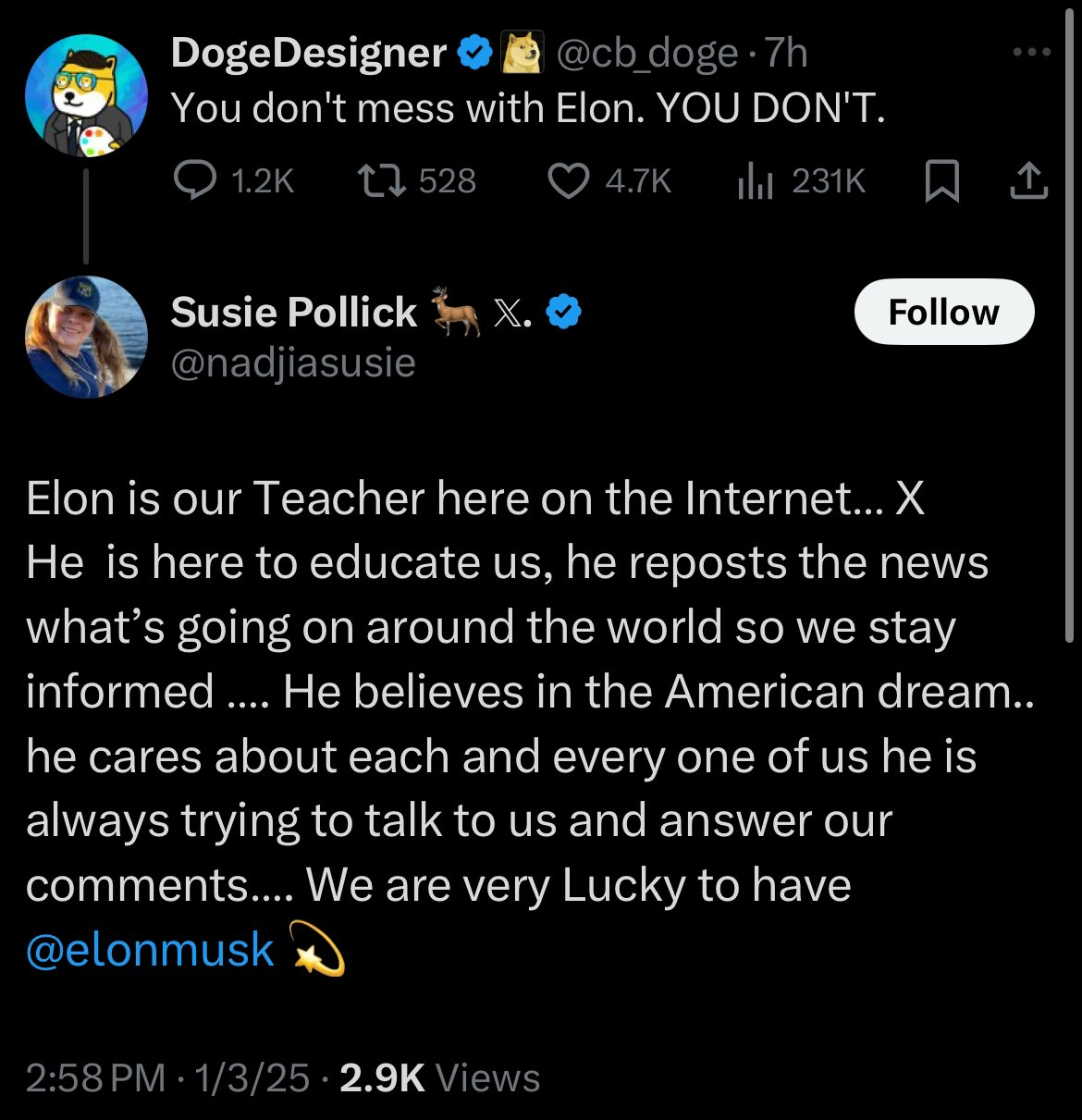1082x1120 pixels.
Task: Click the 2.9K Views count
Action: pyautogui.click(x=440, y=1078)
